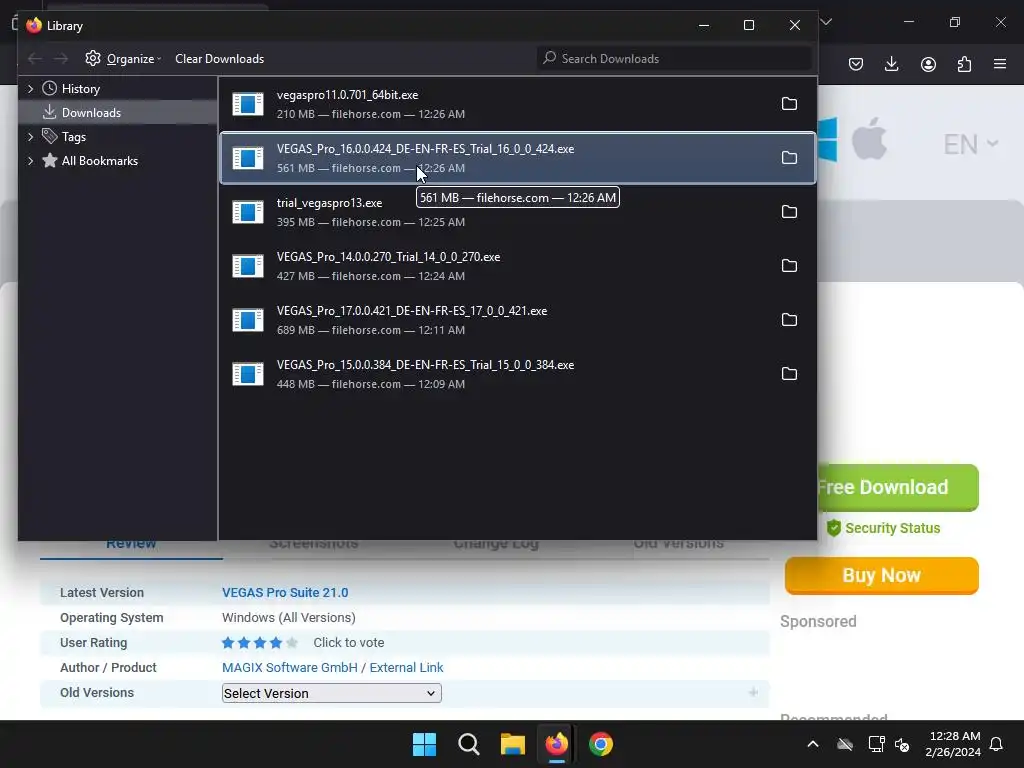This screenshot has height=768, width=1024.
Task: Show trial_vegaspro13.exe in its folder
Action: [789, 212]
